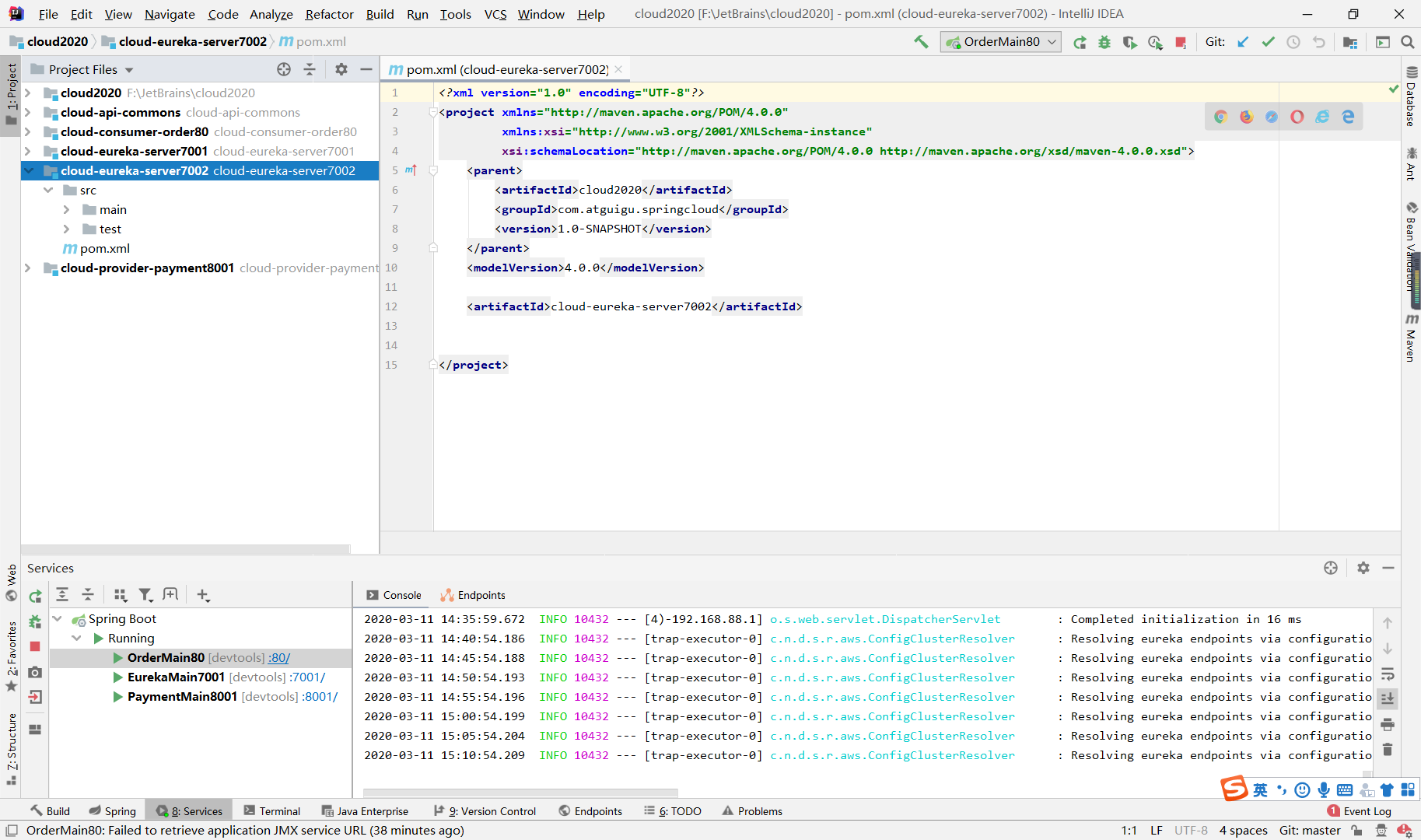
Task: Click the Git commit checkmark icon
Action: pyautogui.click(x=1269, y=42)
